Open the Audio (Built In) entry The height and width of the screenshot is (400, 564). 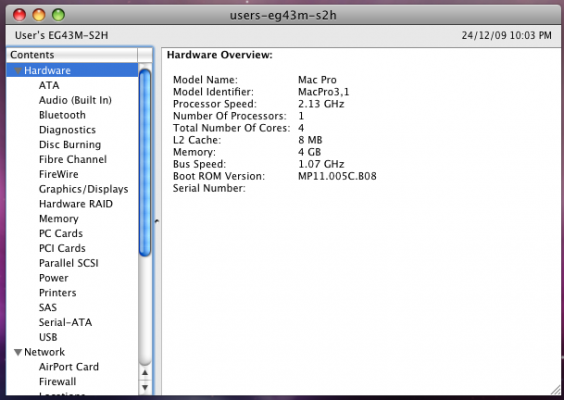point(75,100)
